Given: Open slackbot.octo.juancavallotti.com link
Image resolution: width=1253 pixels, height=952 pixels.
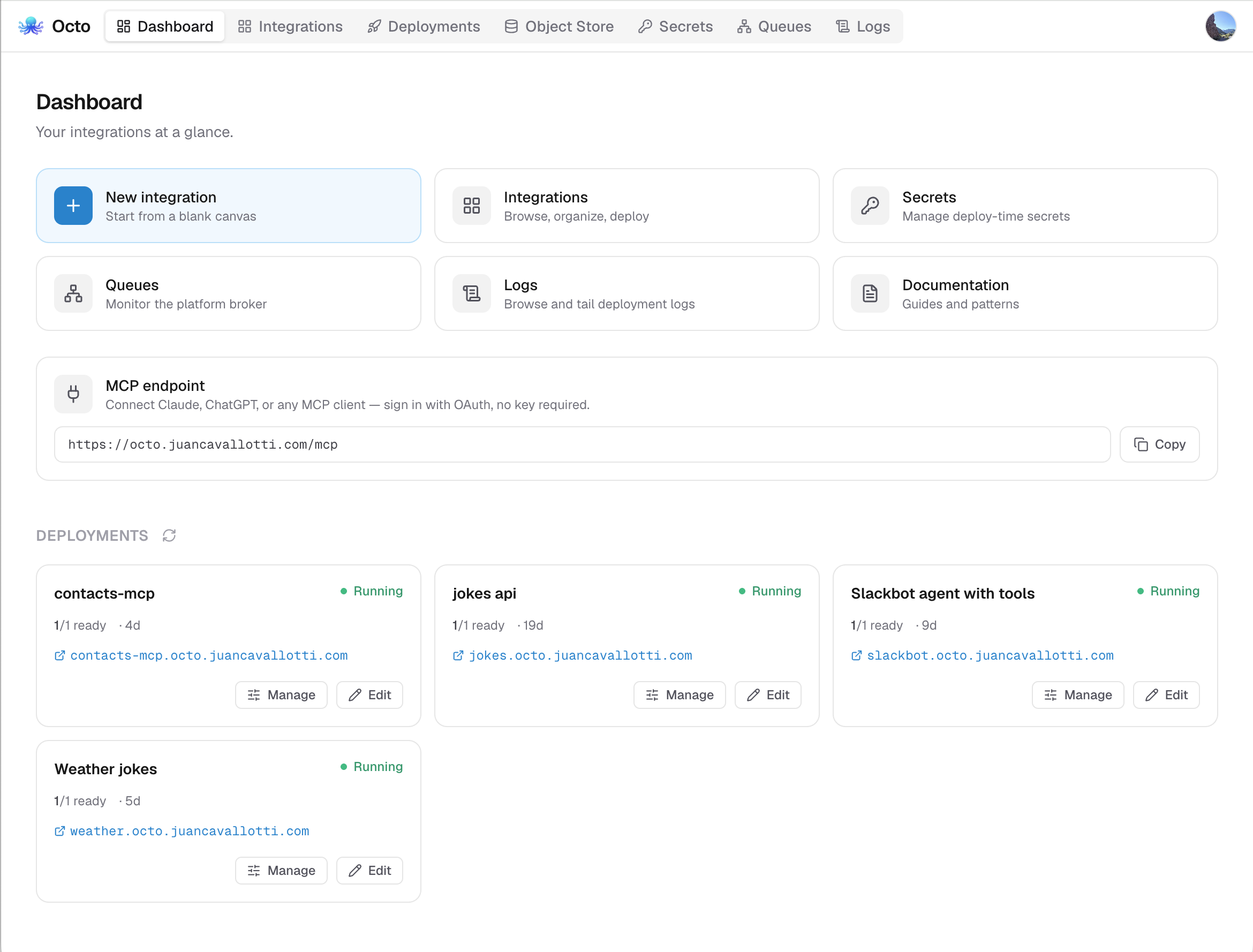Looking at the screenshot, I should (990, 655).
